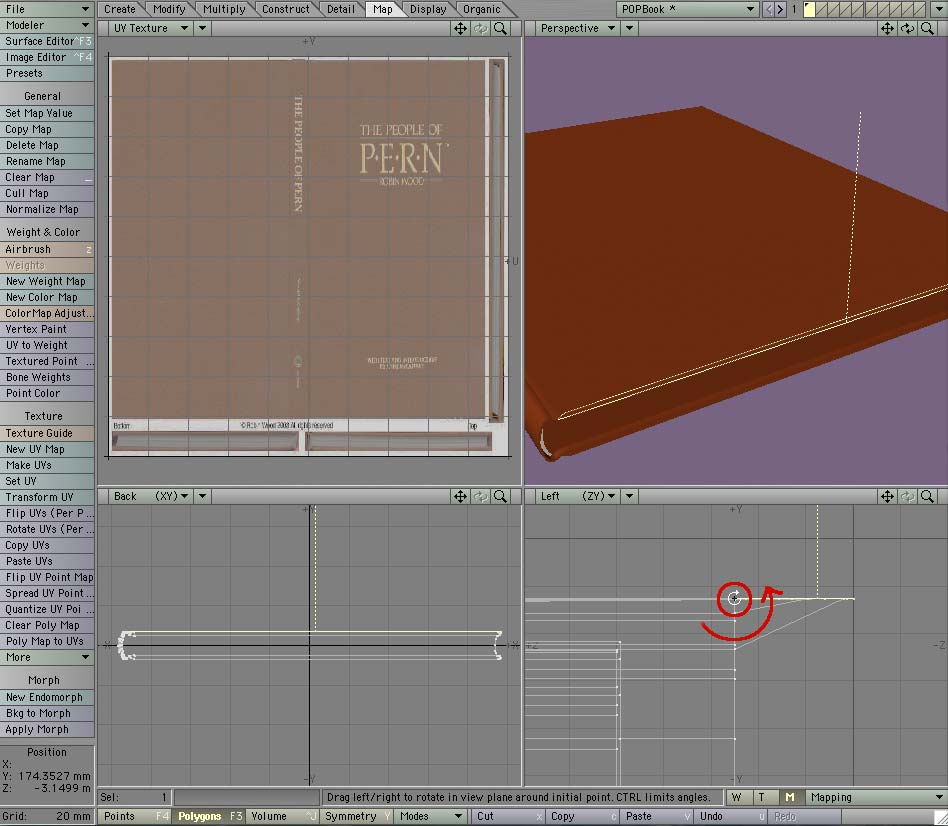Click the Paste button in bottom bar
The image size is (948, 826).
pyautogui.click(x=656, y=816)
